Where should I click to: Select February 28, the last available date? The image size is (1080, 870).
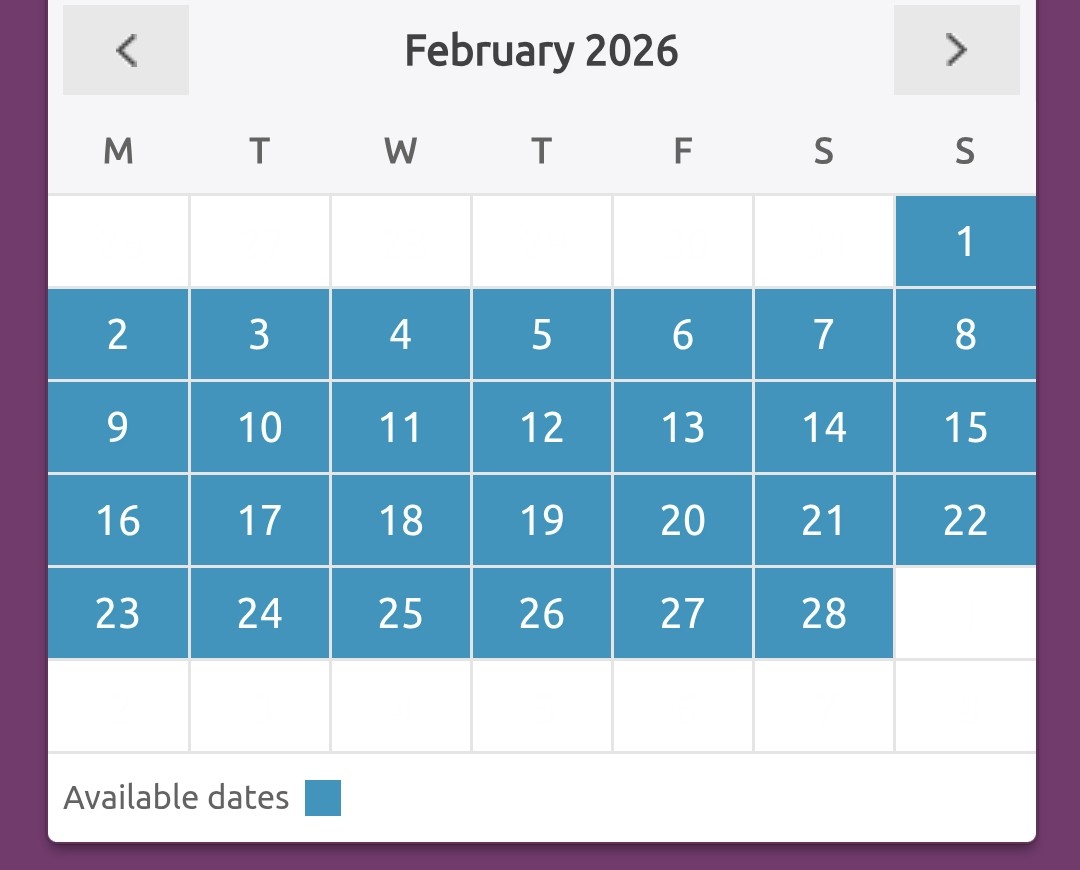pos(824,613)
